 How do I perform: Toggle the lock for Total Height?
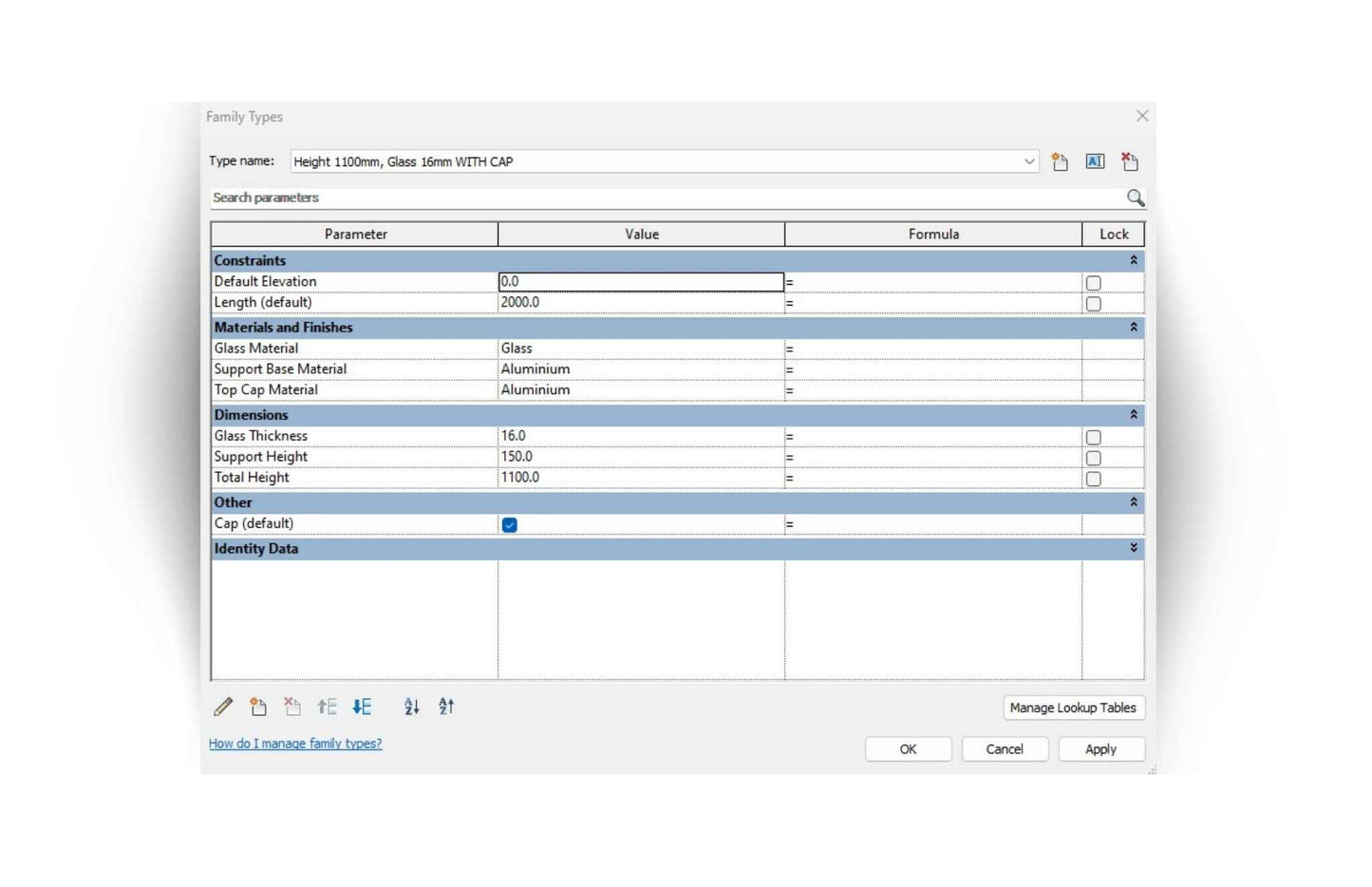(1094, 480)
